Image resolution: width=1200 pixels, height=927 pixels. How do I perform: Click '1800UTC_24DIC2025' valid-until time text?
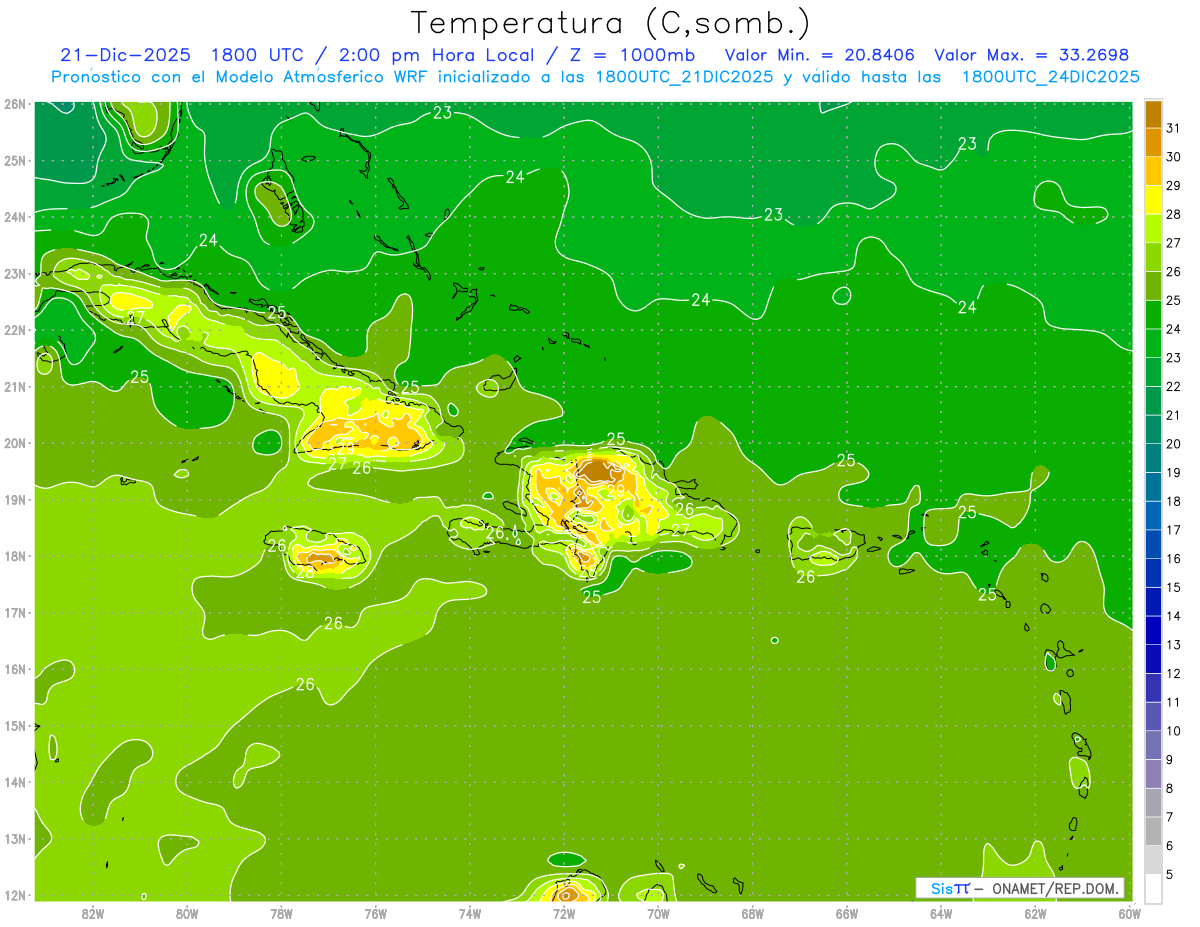pyautogui.click(x=1050, y=77)
